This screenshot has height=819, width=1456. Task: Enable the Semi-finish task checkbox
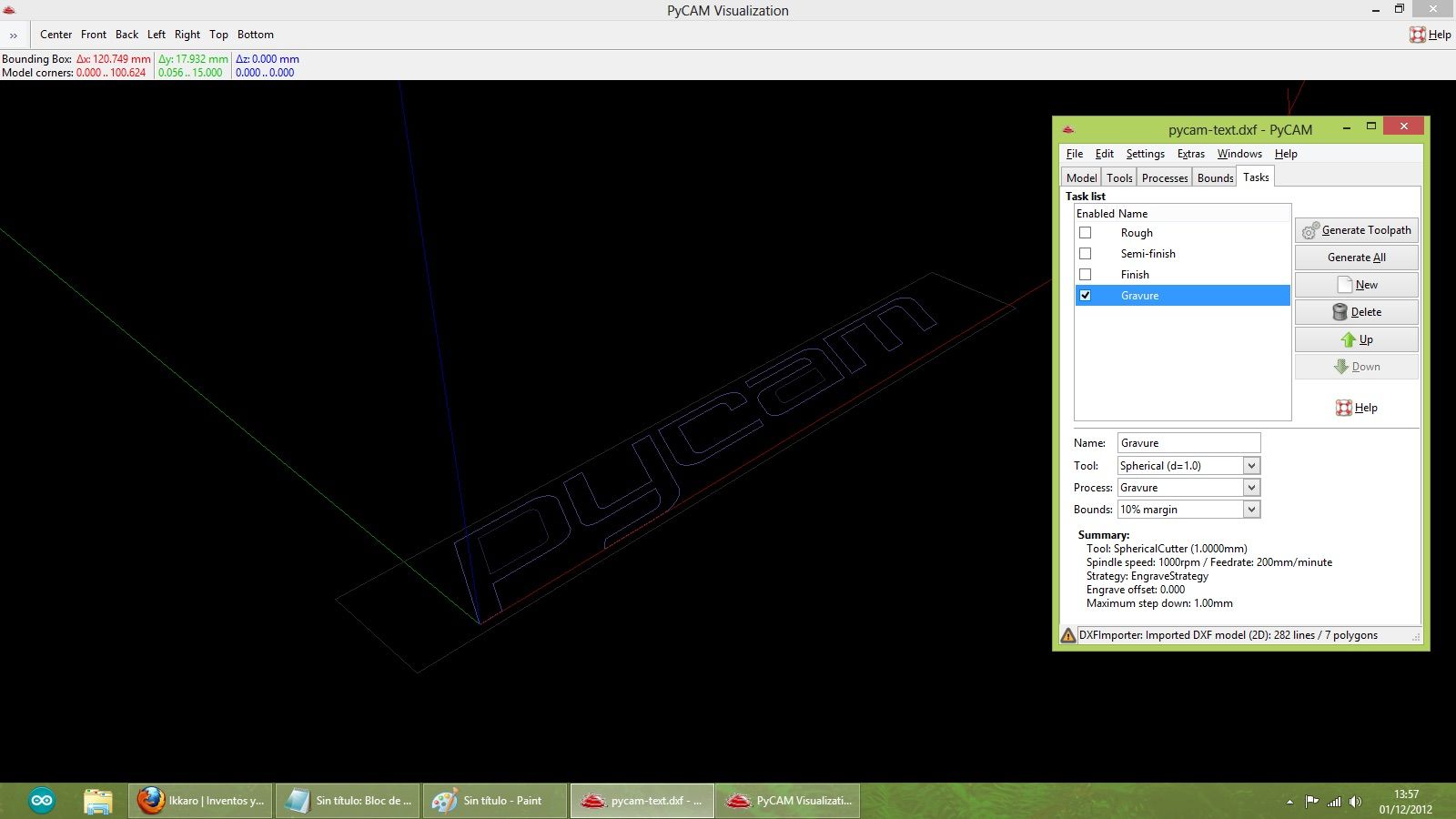(x=1085, y=254)
